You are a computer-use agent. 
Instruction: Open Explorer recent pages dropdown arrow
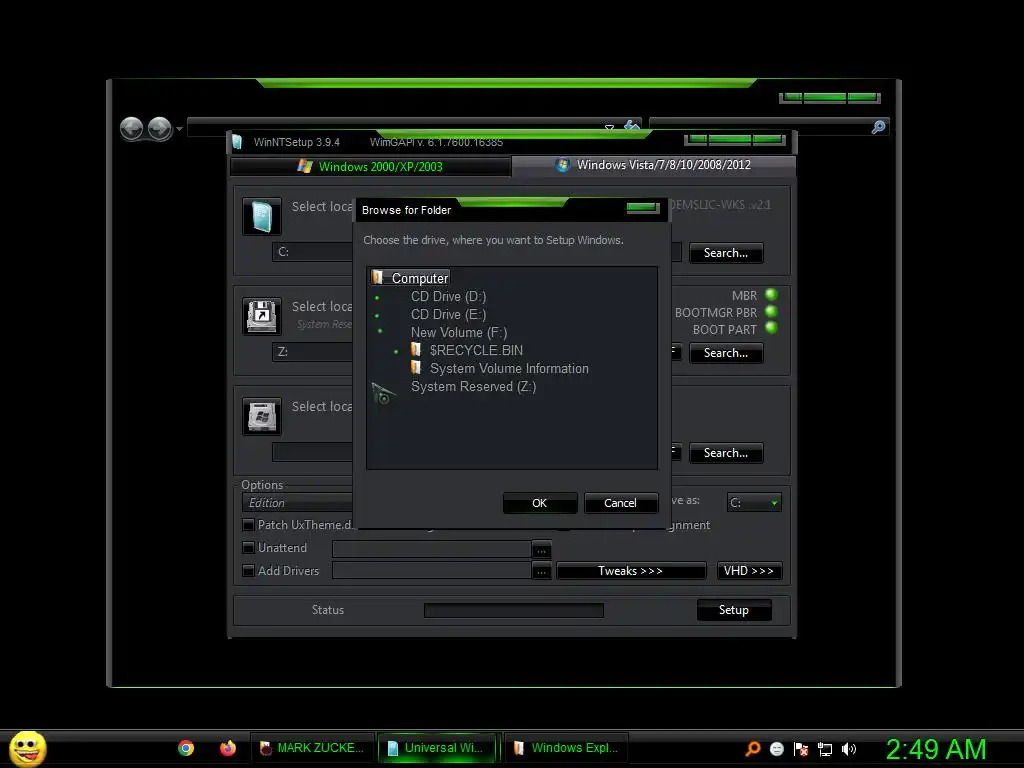180,129
